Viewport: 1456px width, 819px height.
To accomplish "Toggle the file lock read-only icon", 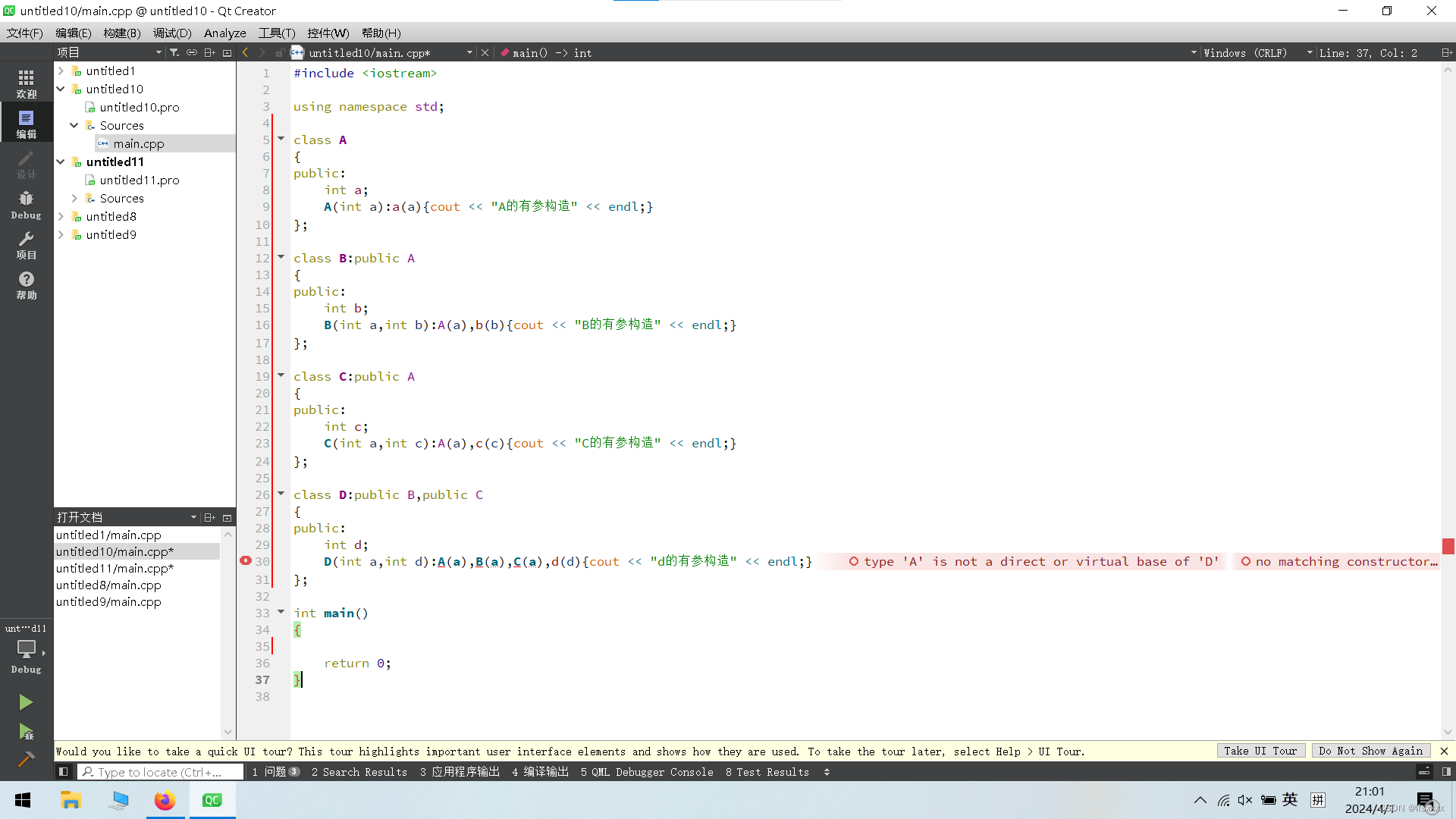I will click(279, 52).
